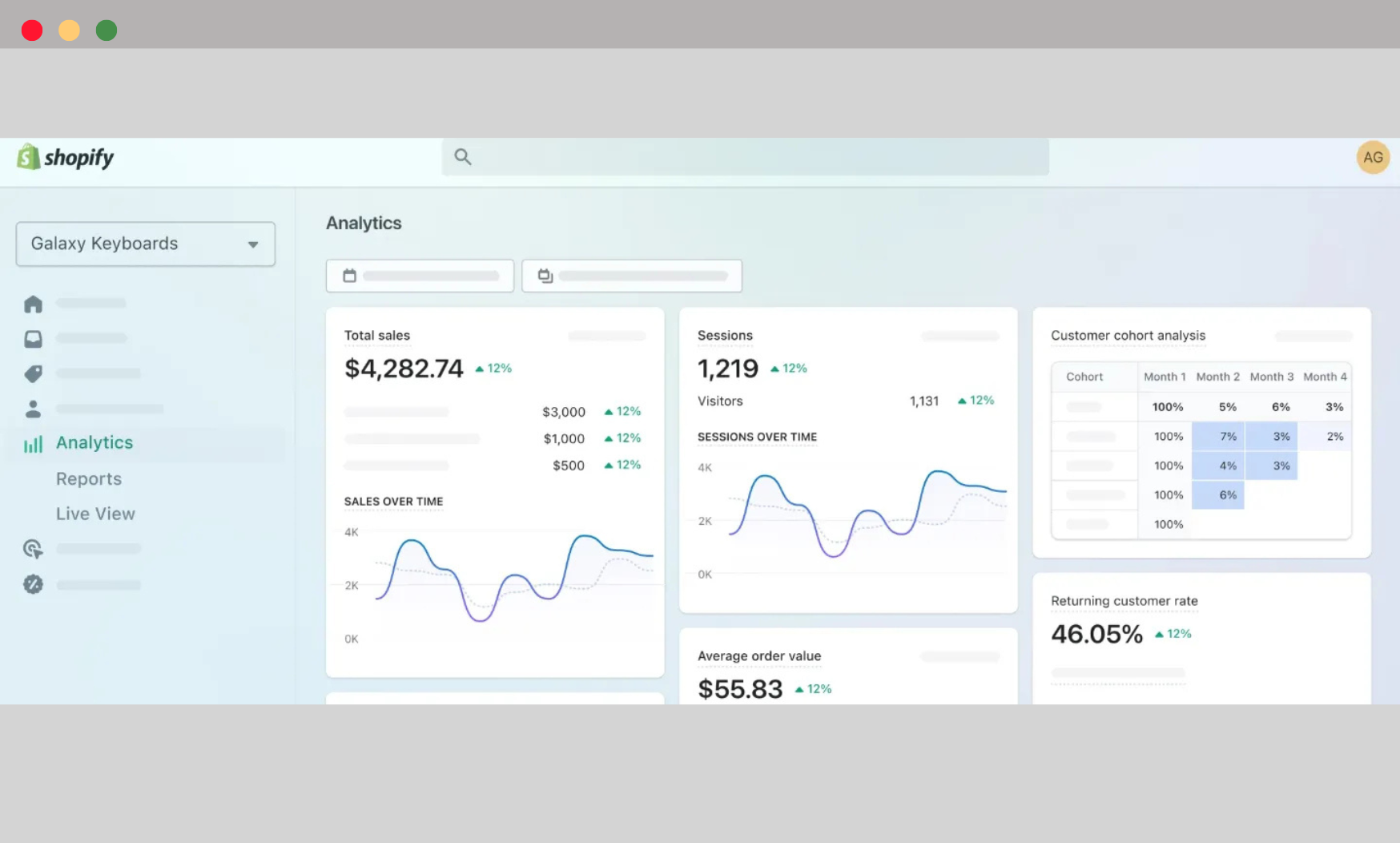Screen dimensions: 1400x843
Task: Open the calendar icon on the date filter
Action: point(348,275)
